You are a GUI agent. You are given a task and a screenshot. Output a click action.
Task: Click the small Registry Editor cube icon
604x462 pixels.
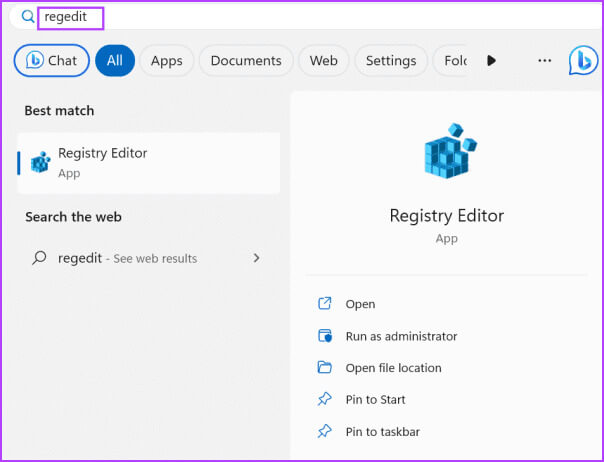tap(41, 162)
